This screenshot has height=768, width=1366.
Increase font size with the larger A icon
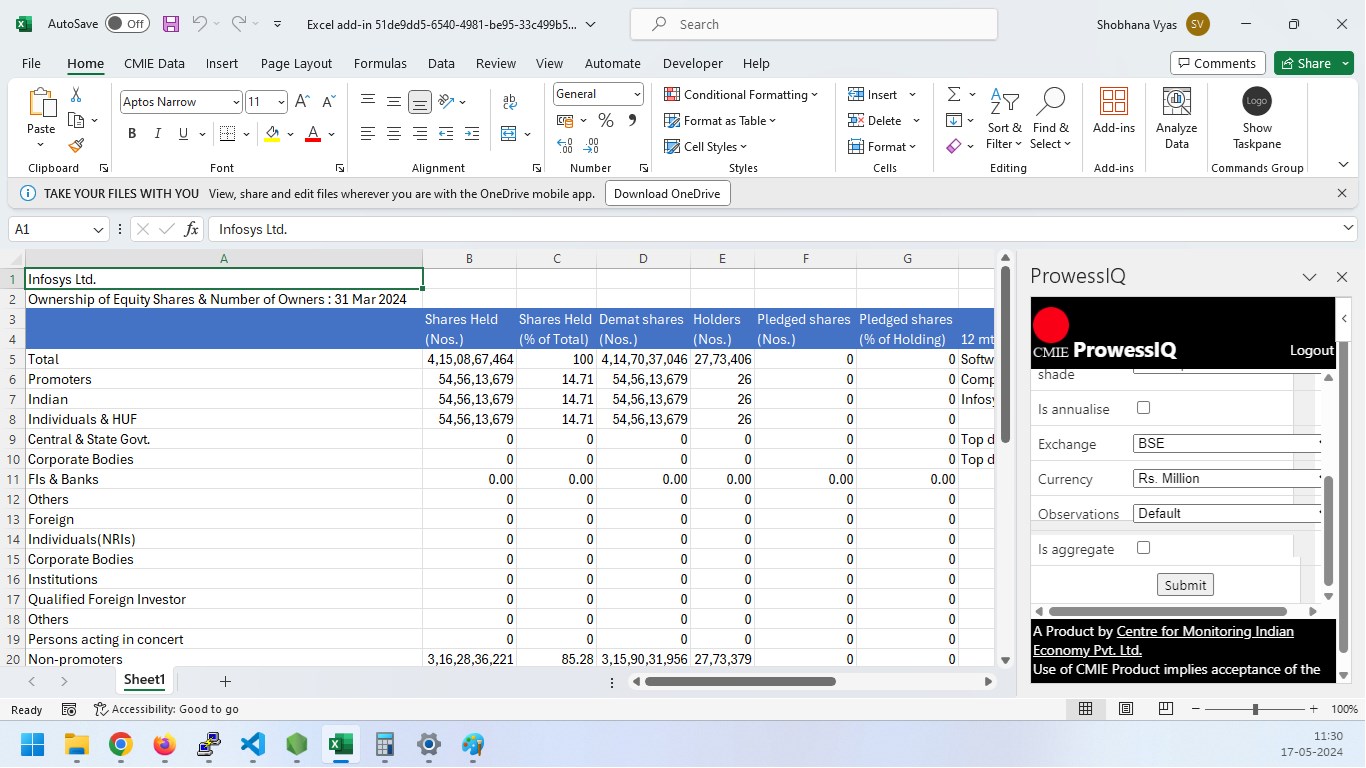tap(302, 102)
